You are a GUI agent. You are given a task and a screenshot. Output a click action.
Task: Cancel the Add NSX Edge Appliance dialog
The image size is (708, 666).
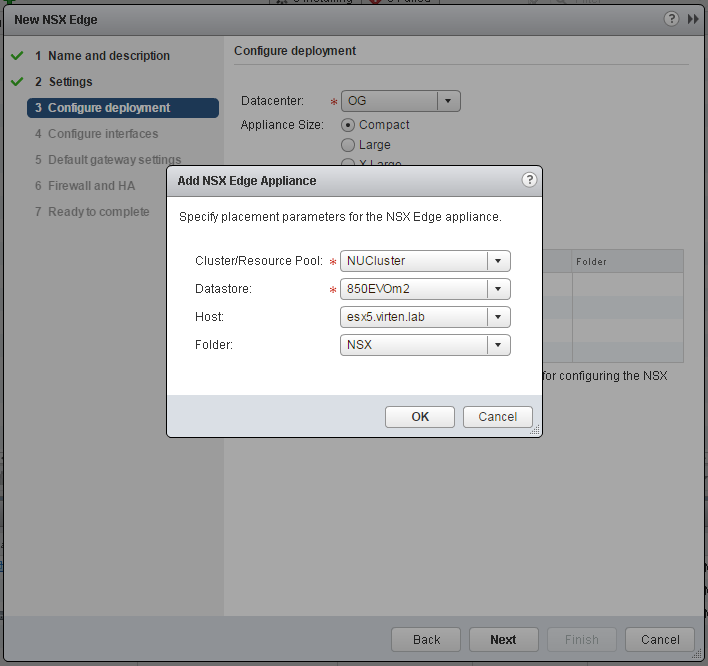coord(498,417)
